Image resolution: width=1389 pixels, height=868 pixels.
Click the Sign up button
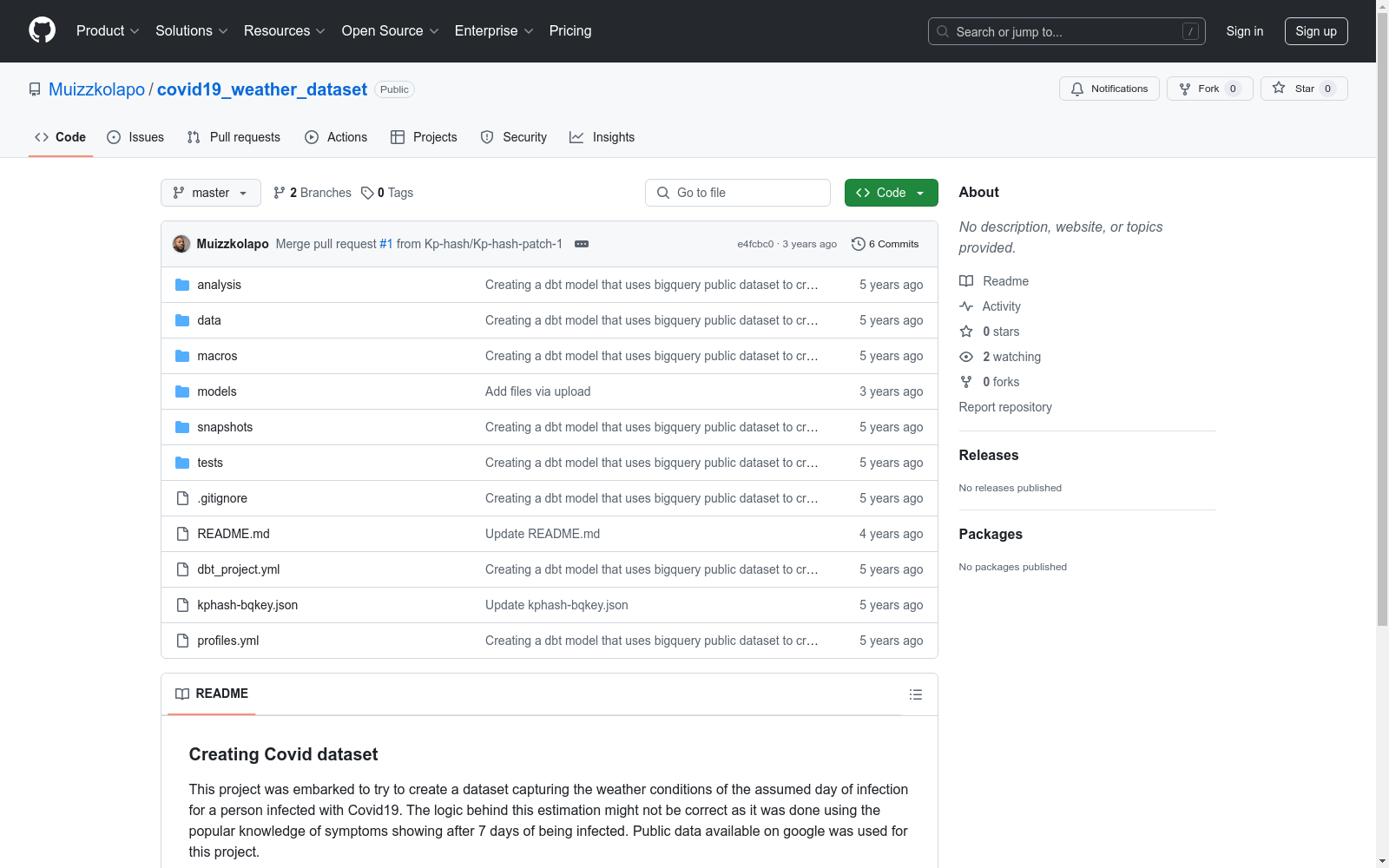1316,31
